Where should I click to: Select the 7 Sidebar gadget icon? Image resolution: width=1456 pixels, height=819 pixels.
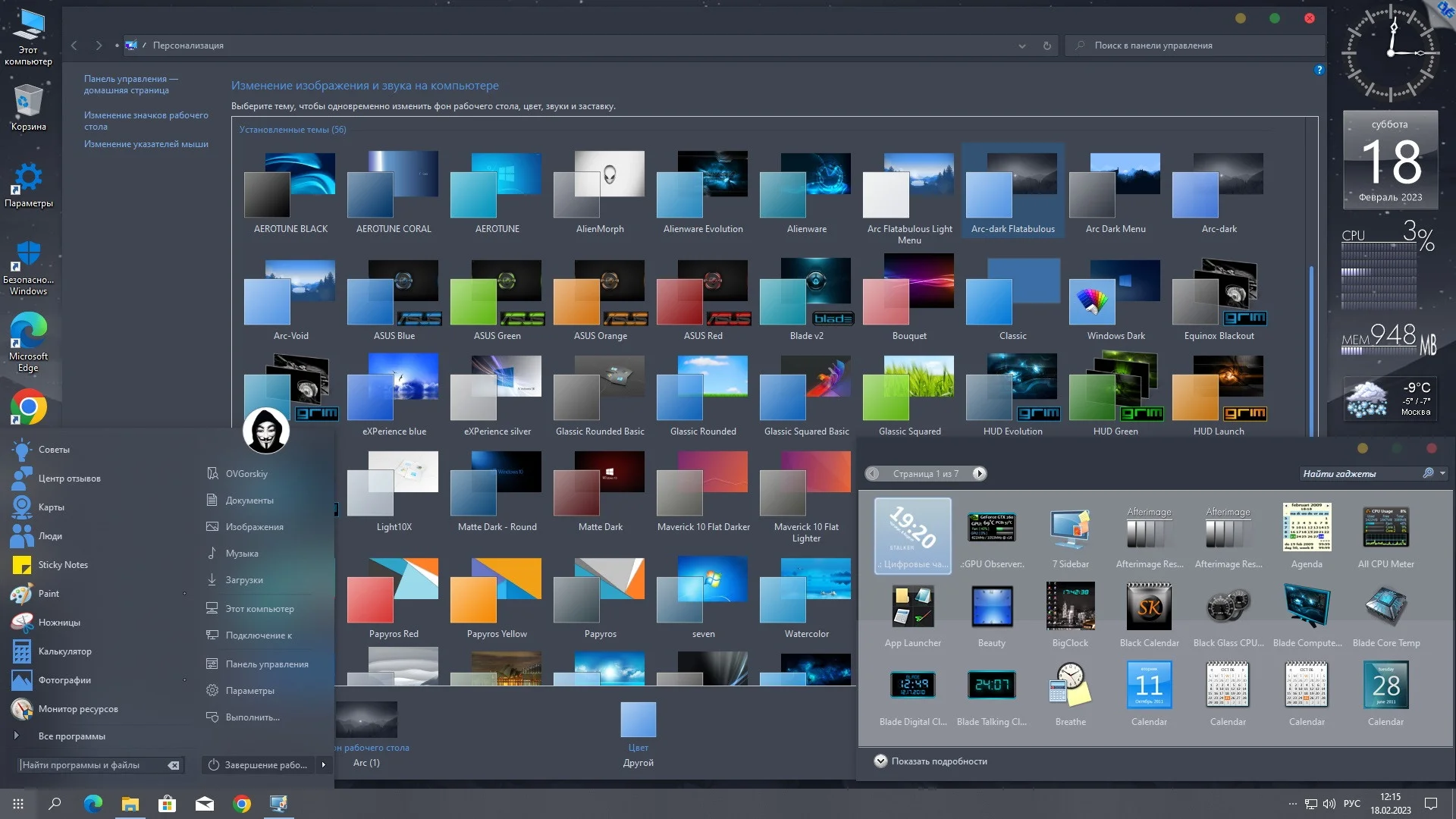pos(1070,529)
